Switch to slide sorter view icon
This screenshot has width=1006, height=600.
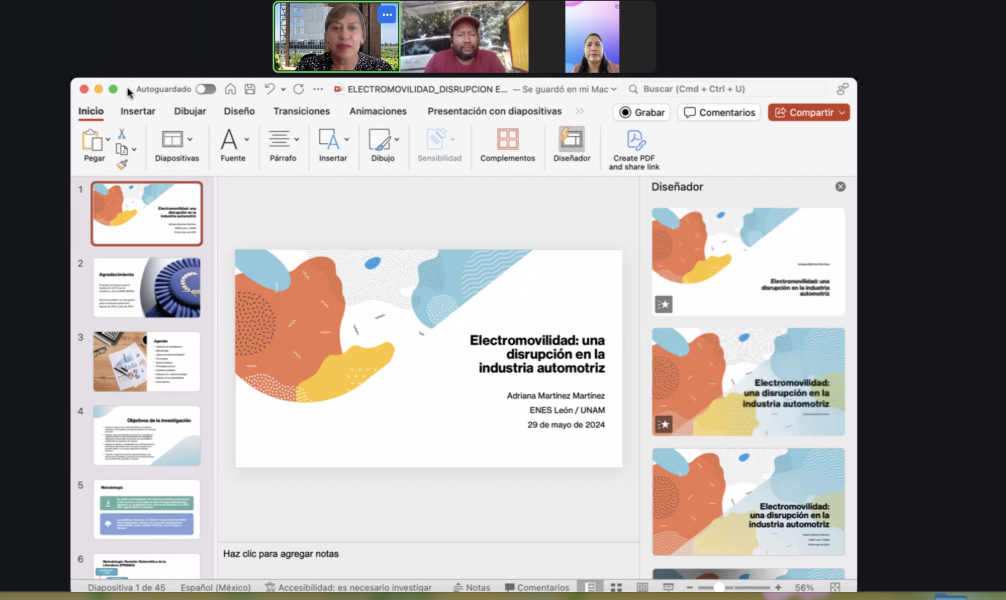[615, 588]
